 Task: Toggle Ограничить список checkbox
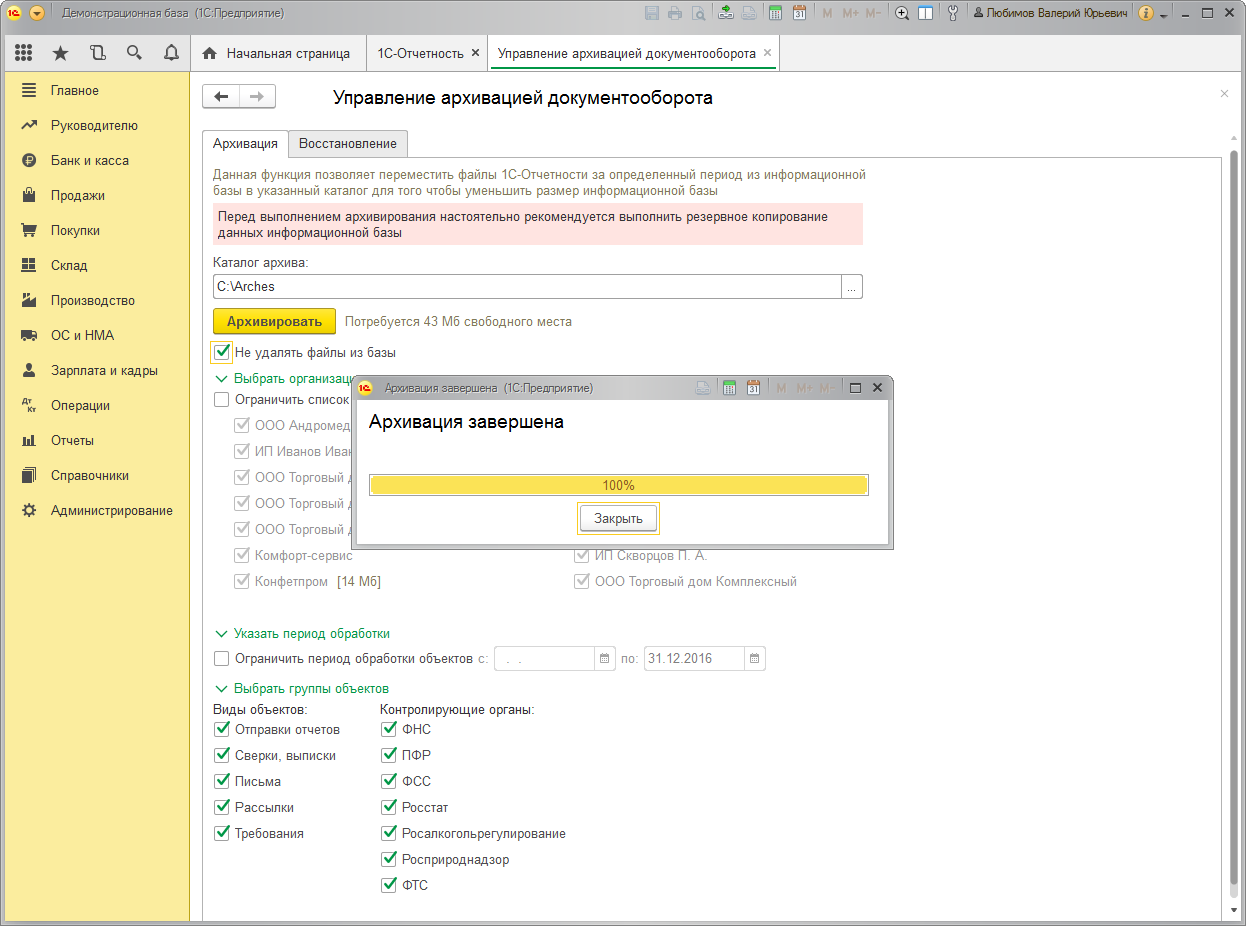coord(222,399)
